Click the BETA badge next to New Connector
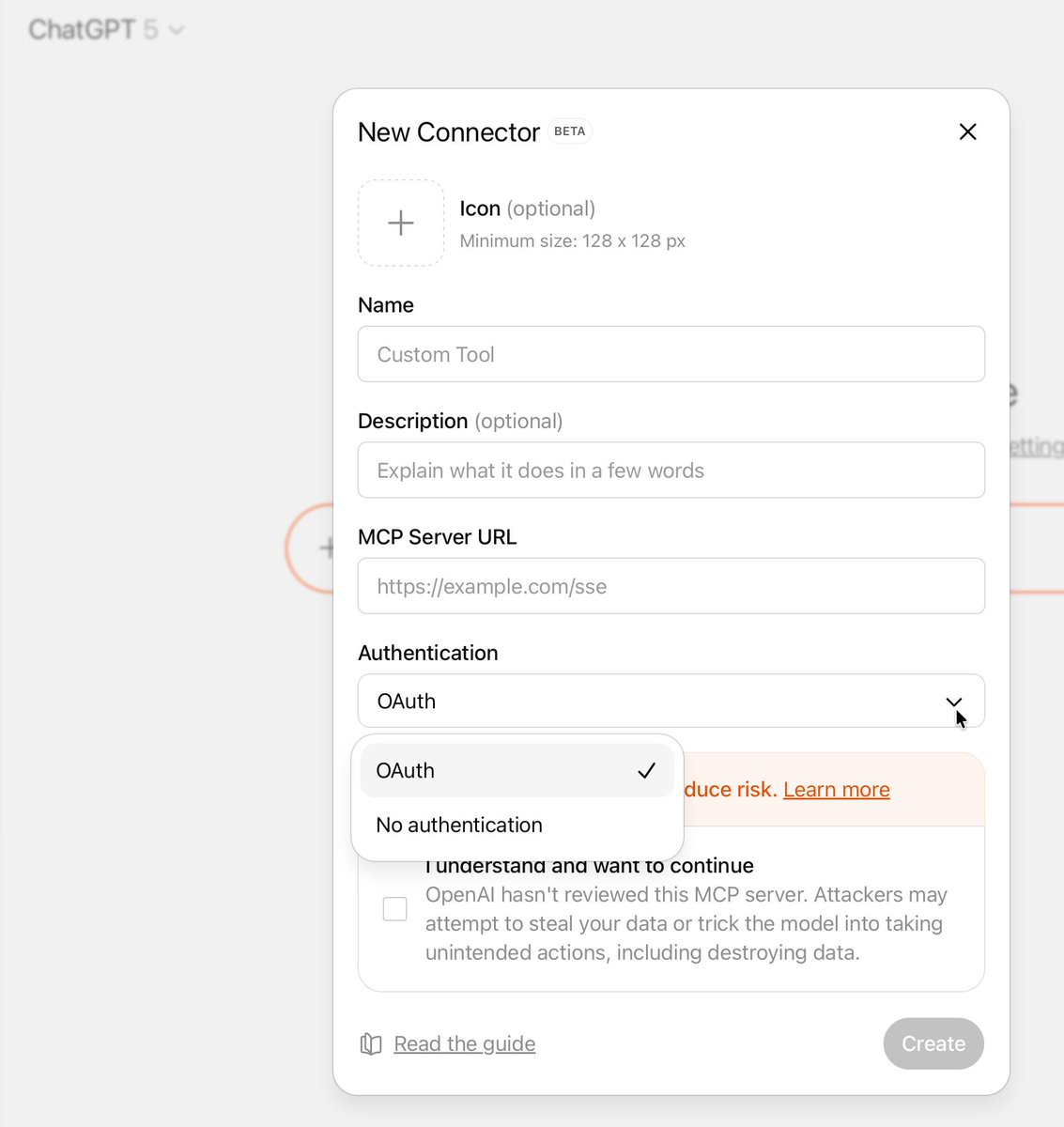Screen dimensions: 1064x1127 click(569, 131)
